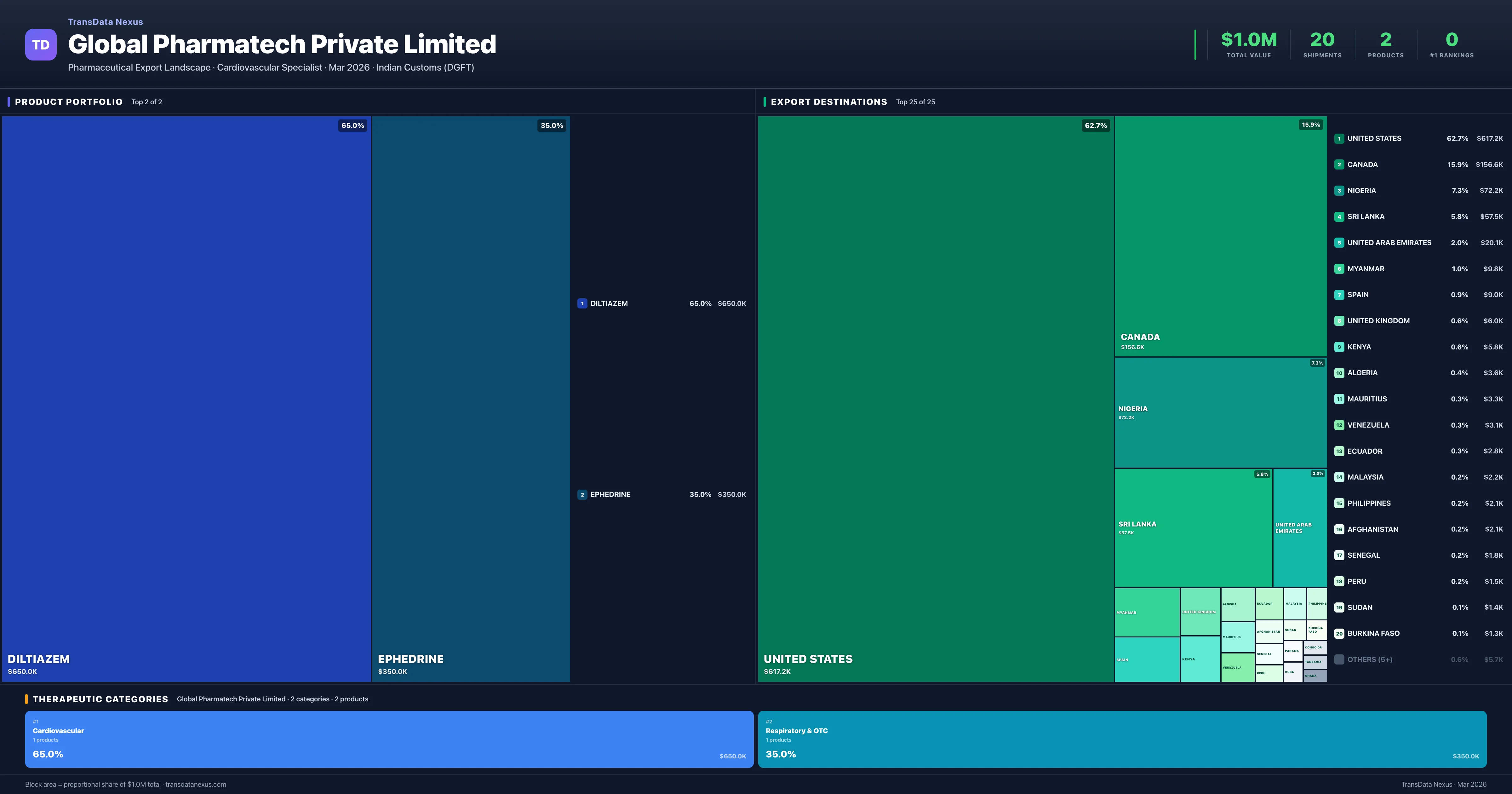Click gray Others (5+) legend swatch

[x=1339, y=659]
